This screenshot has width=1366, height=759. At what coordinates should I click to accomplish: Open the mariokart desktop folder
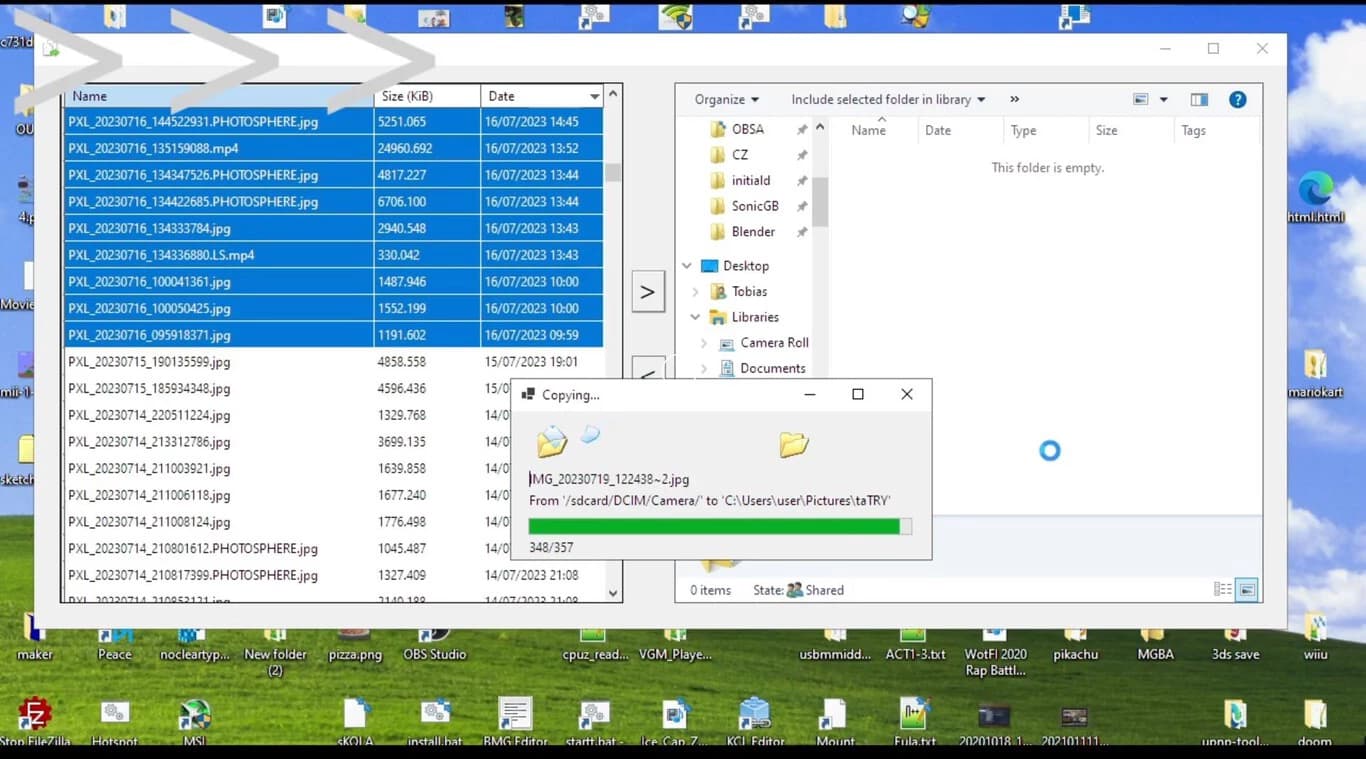(x=1315, y=373)
